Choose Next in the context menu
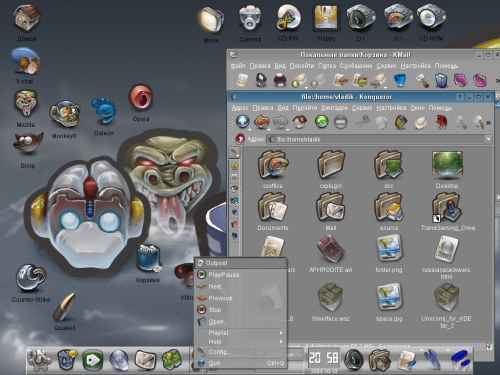 tap(240, 286)
